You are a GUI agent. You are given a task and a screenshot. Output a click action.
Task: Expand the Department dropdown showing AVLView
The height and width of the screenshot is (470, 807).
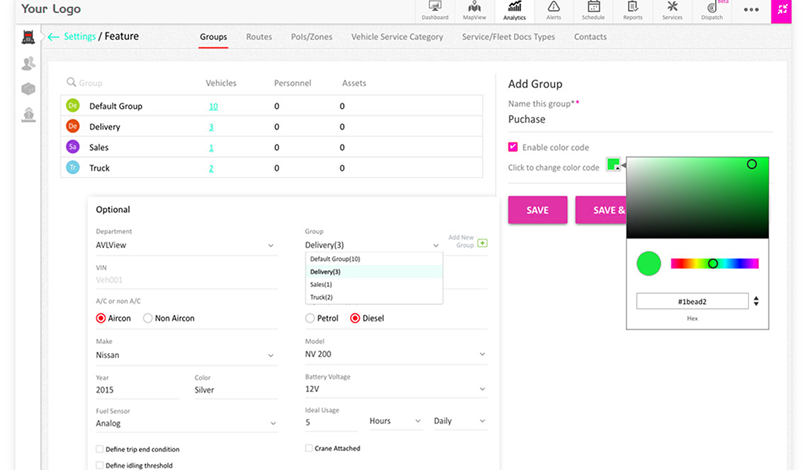185,245
